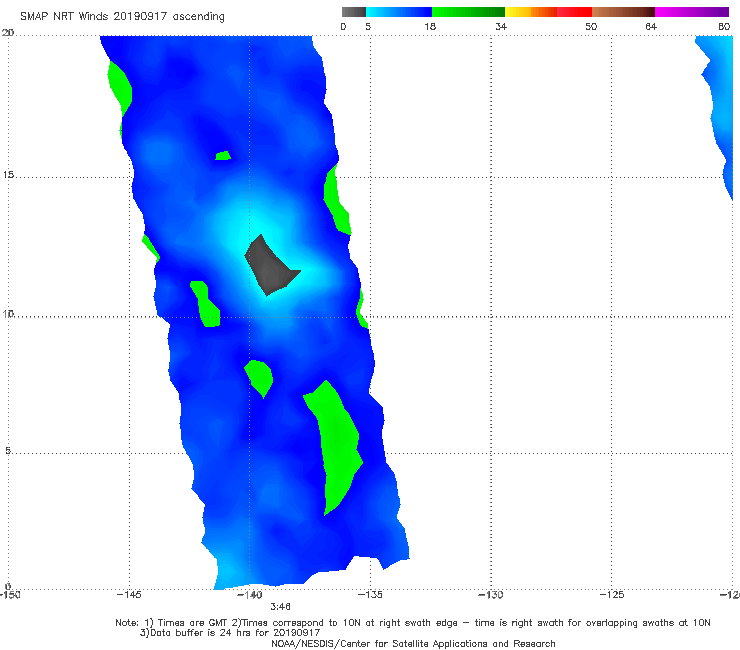The width and height of the screenshot is (740, 650).
Task: Click the red part of the color bar
Action: (574, 12)
